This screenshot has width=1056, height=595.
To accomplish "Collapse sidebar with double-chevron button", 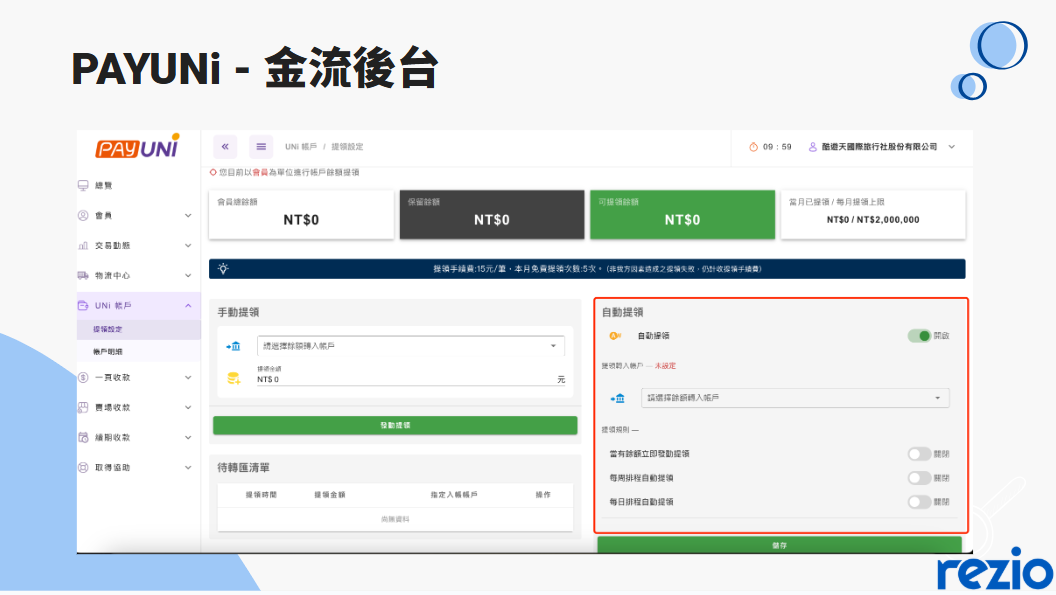I will pyautogui.click(x=225, y=146).
